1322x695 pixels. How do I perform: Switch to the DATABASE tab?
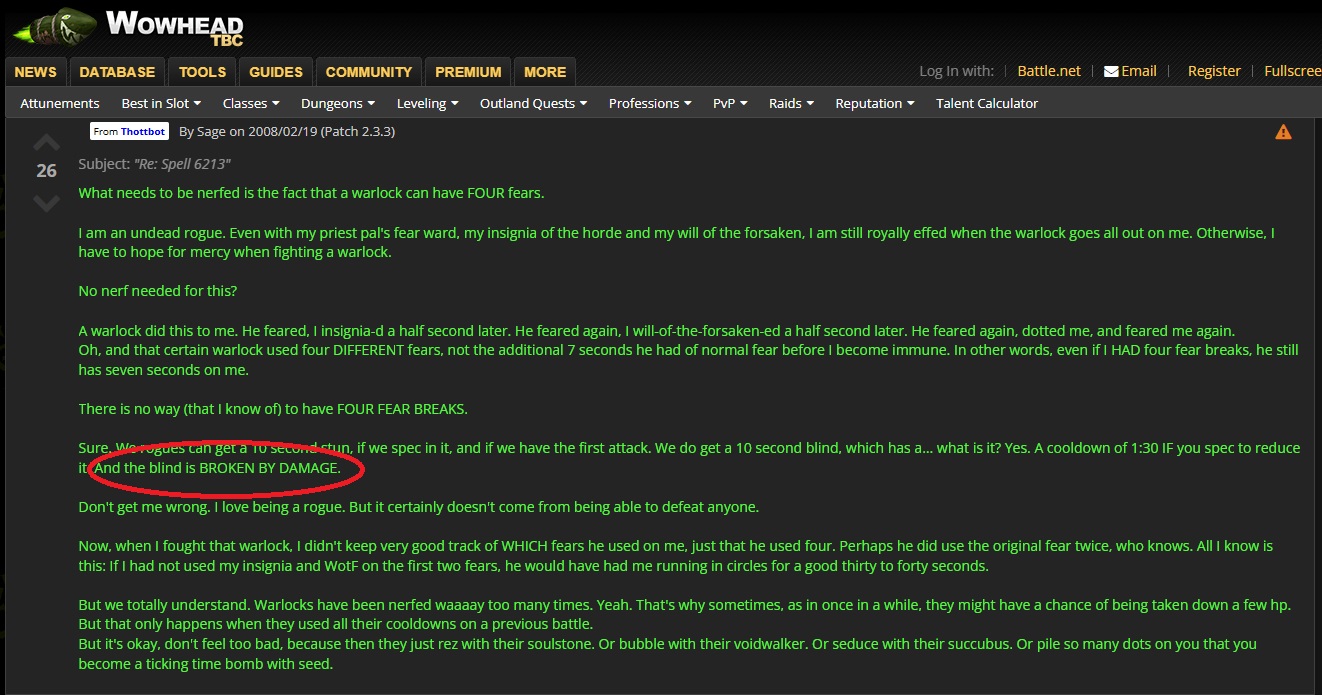[x=117, y=72]
